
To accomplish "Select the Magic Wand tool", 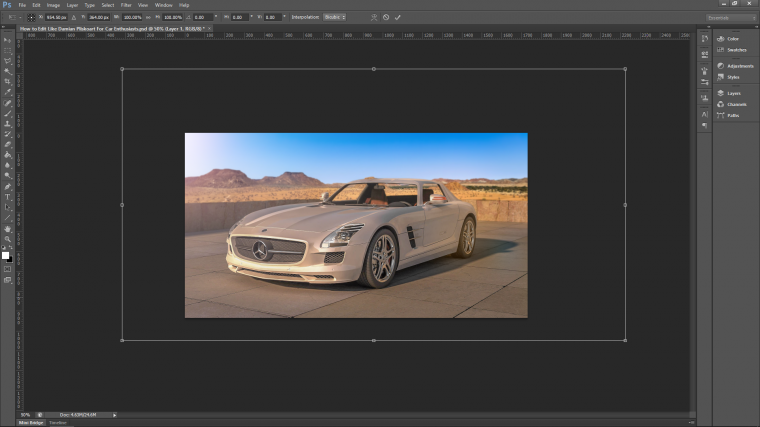I will pos(7,71).
